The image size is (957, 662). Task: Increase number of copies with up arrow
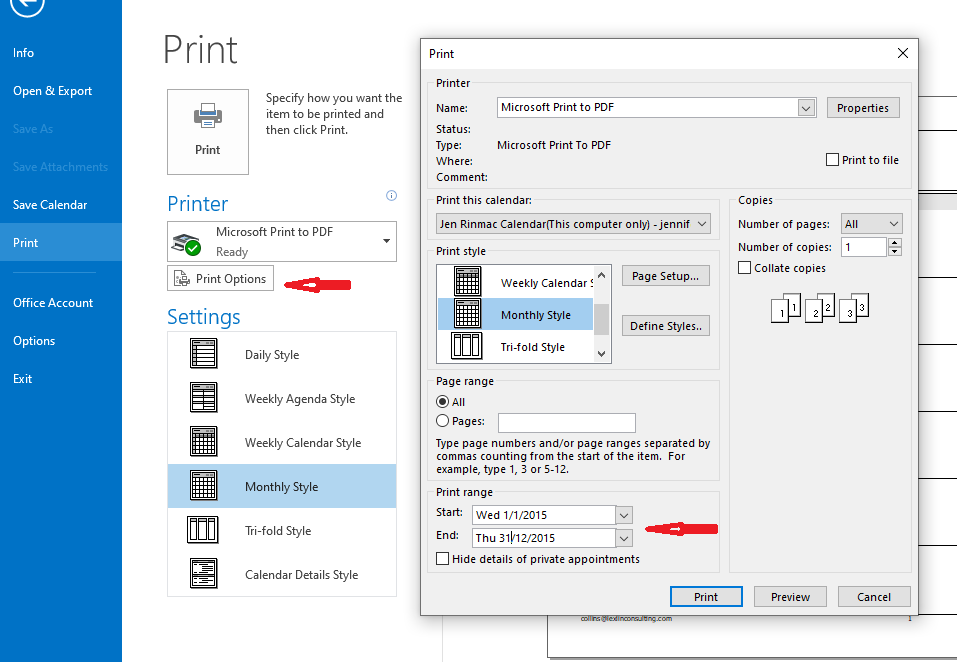click(x=895, y=242)
